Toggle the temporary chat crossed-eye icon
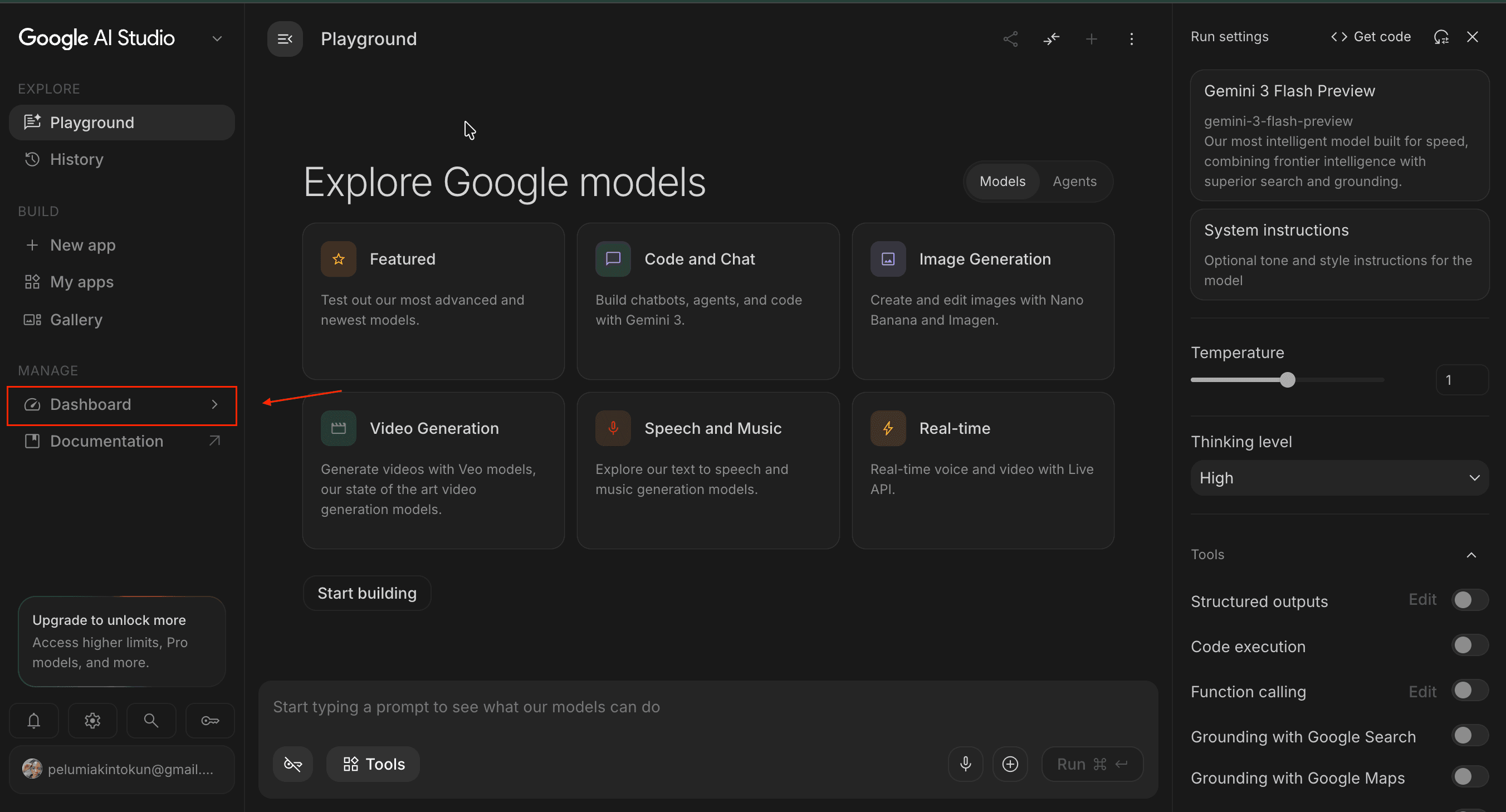Screen dimensions: 1506x812 [292, 764]
